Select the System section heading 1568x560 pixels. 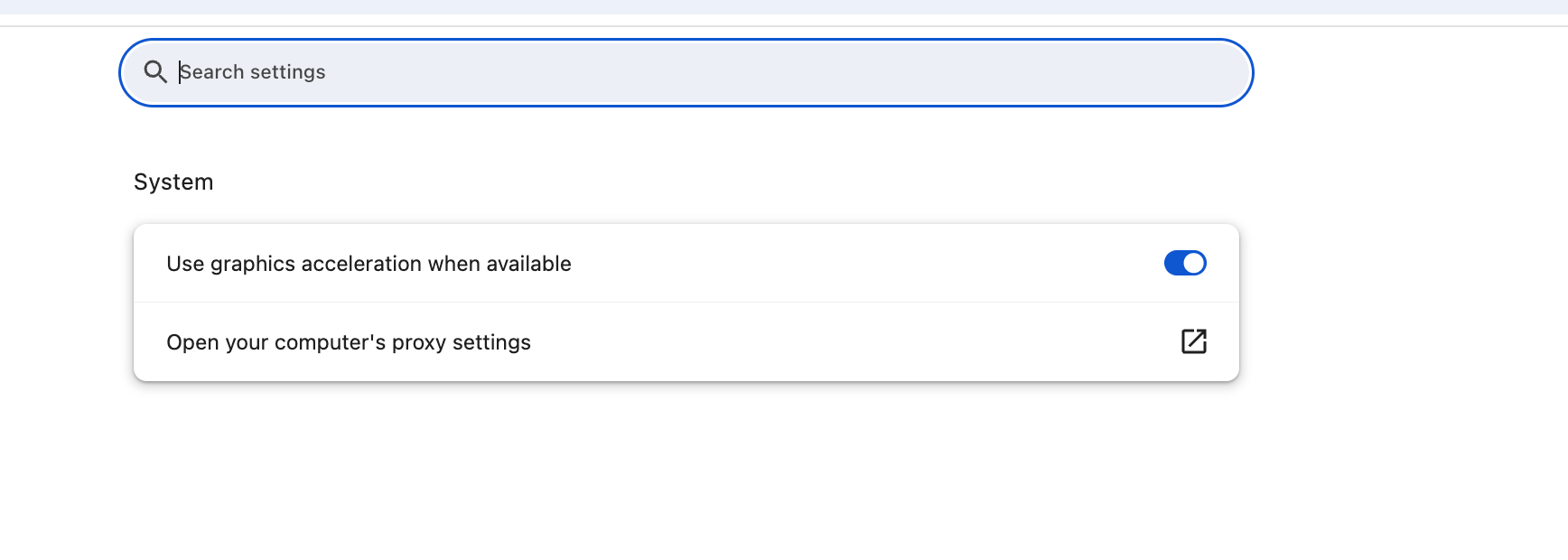(173, 182)
